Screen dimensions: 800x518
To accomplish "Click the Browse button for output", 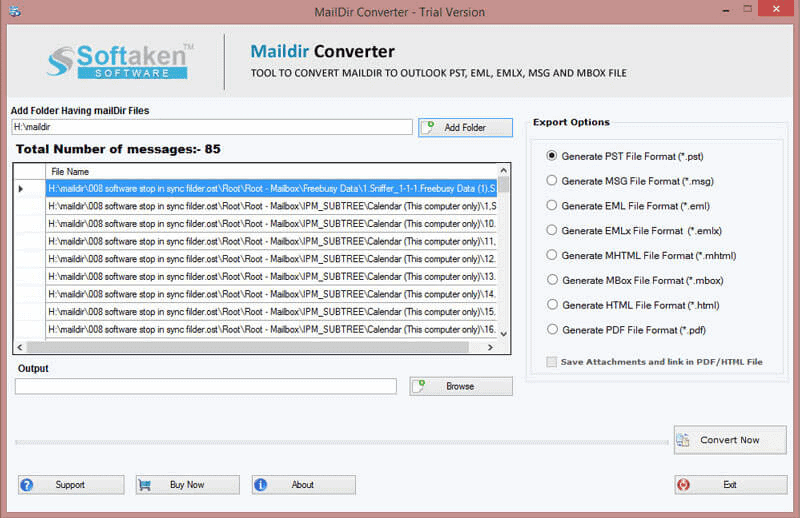I will [x=461, y=386].
